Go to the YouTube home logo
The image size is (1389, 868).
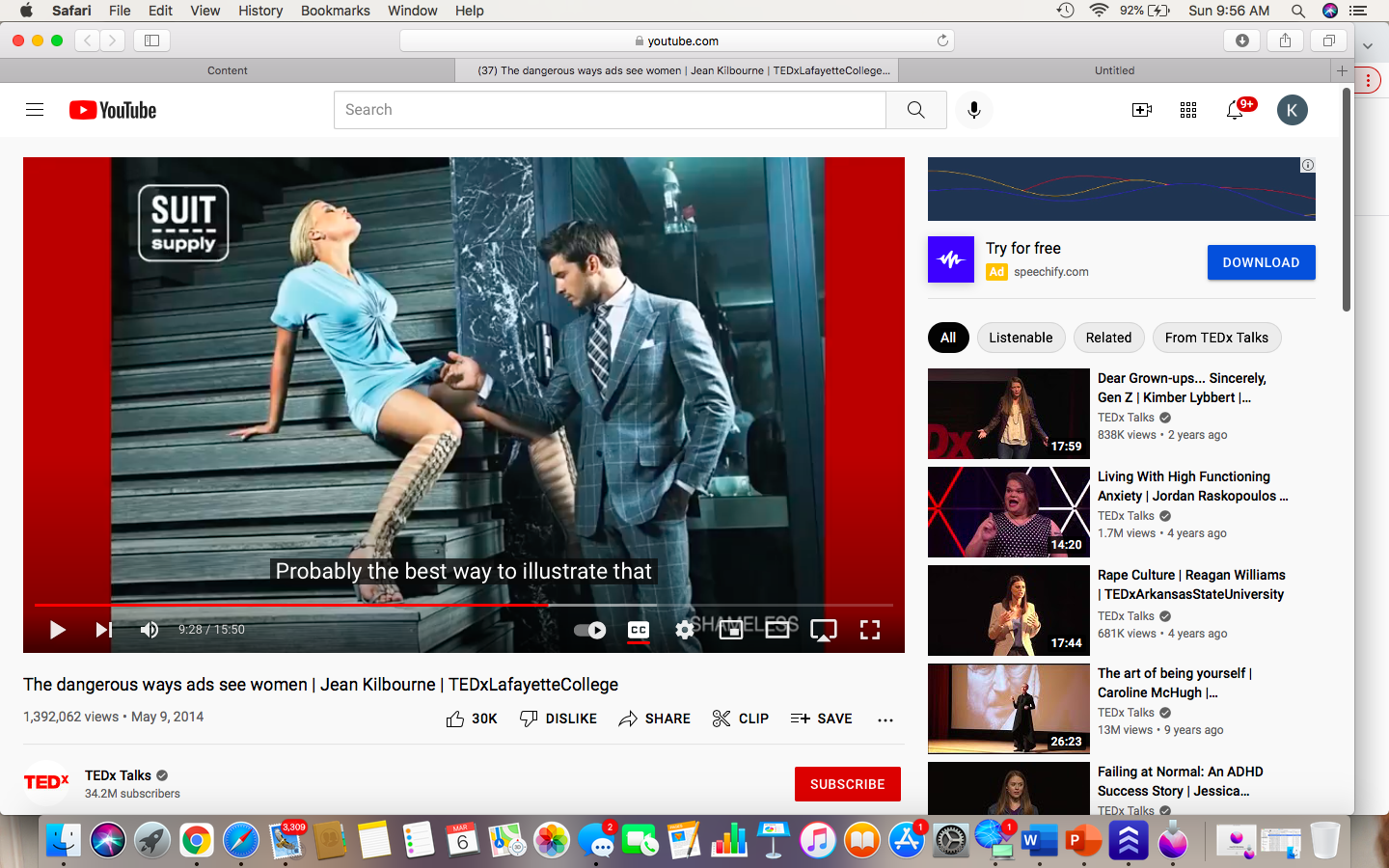[x=113, y=110]
